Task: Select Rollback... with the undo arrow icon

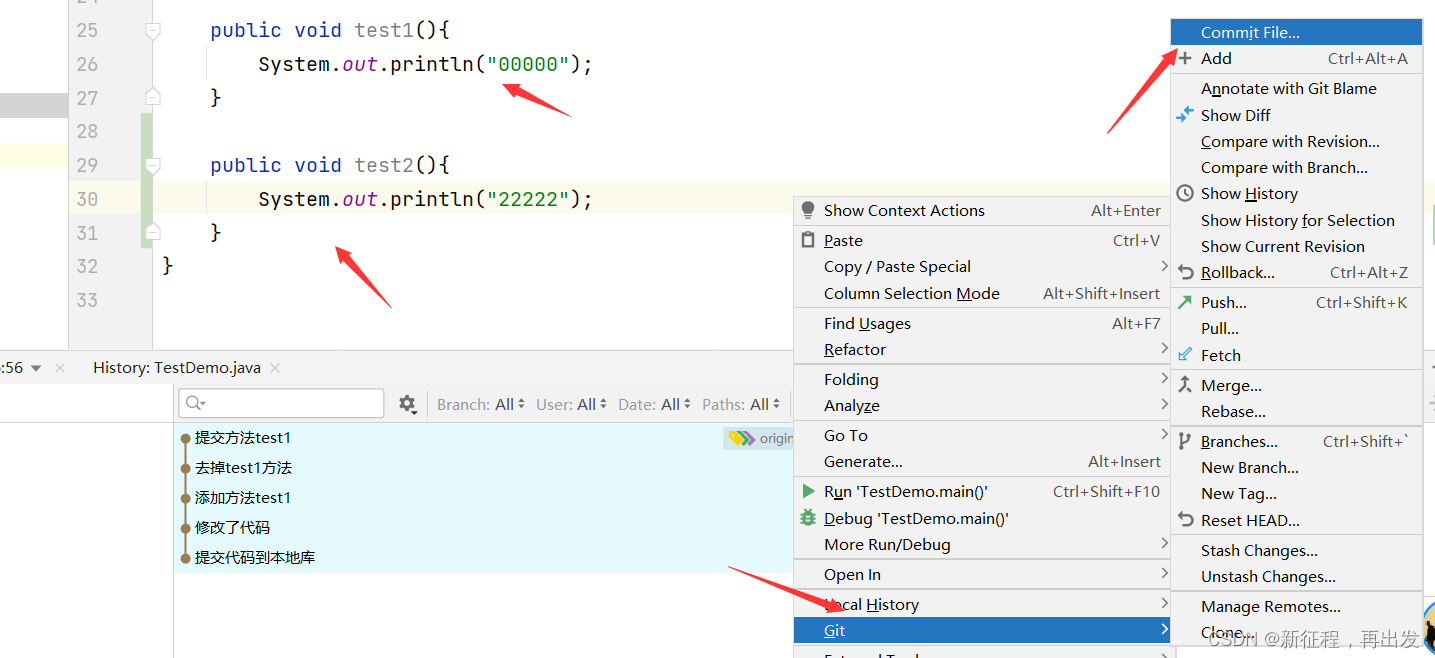Action: coord(1296,272)
